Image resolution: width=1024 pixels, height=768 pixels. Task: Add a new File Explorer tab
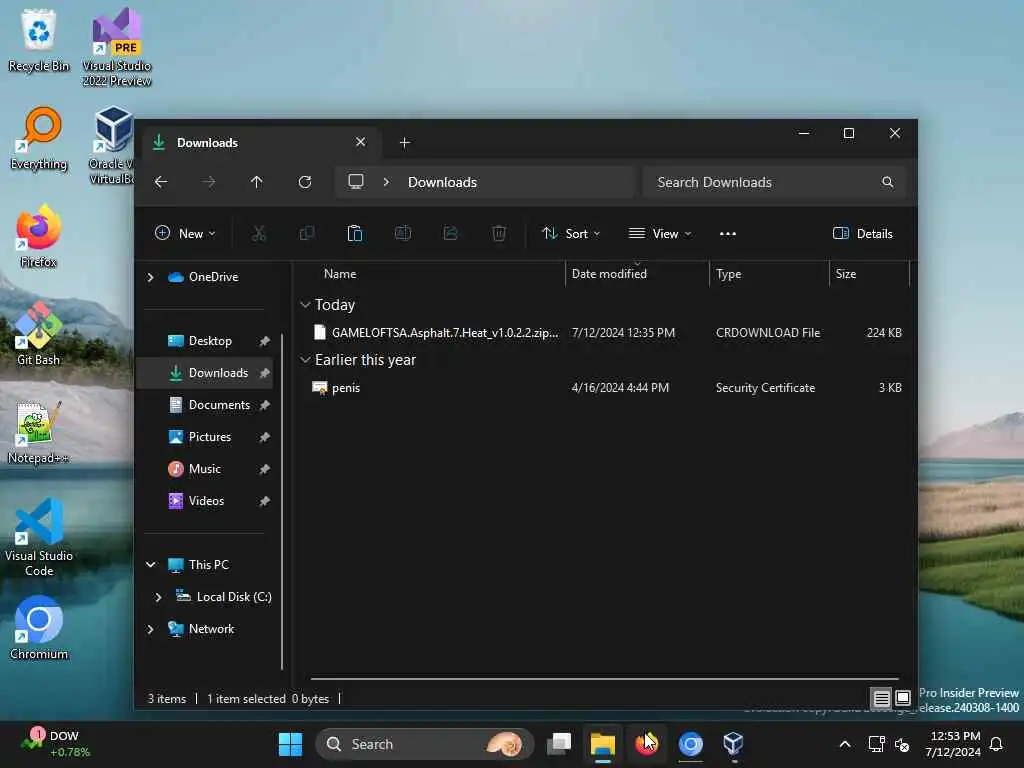tap(405, 142)
